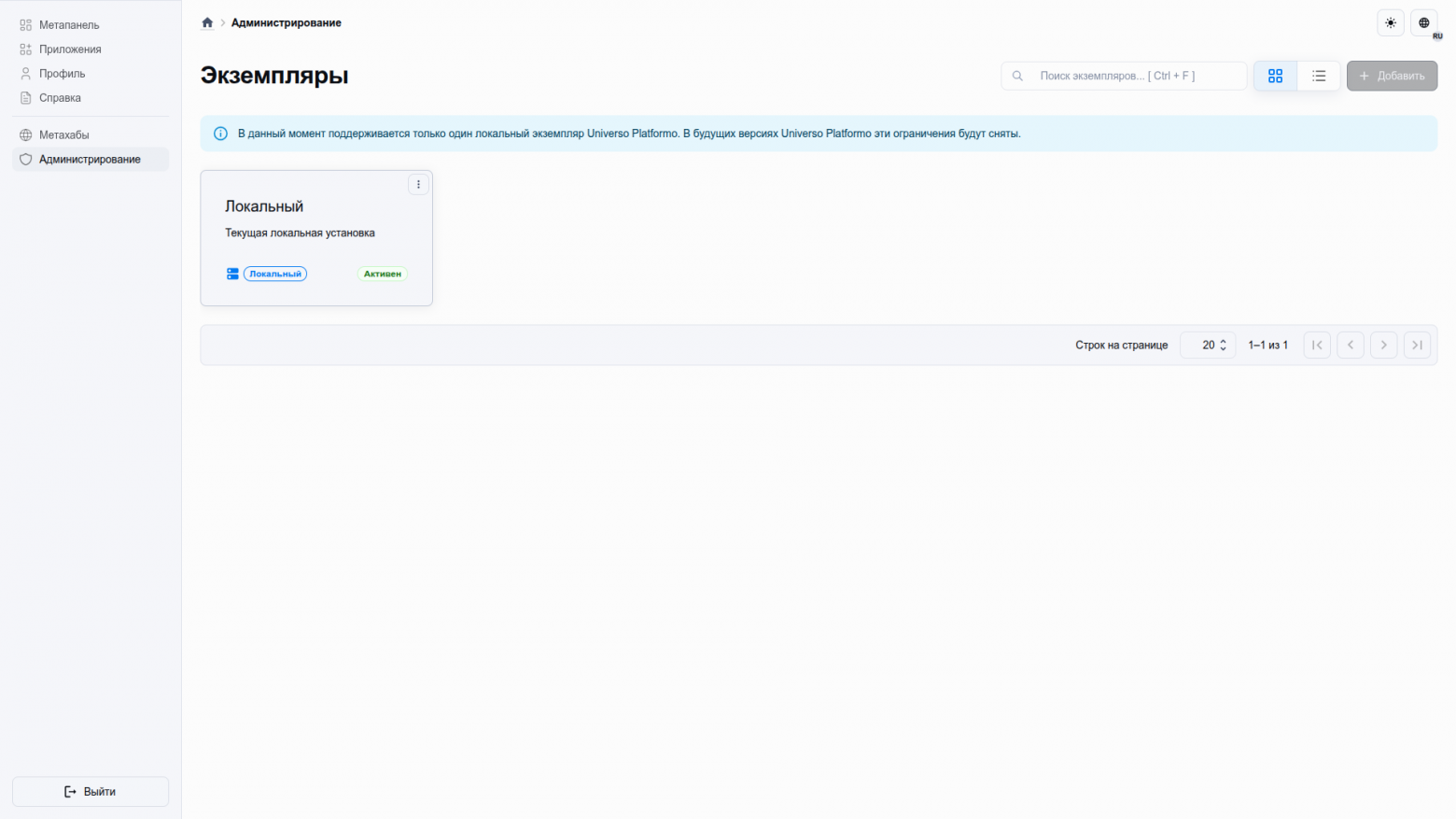Focus the Поиск экземпляров search field
This screenshot has height=819, width=1456.
click(1124, 76)
